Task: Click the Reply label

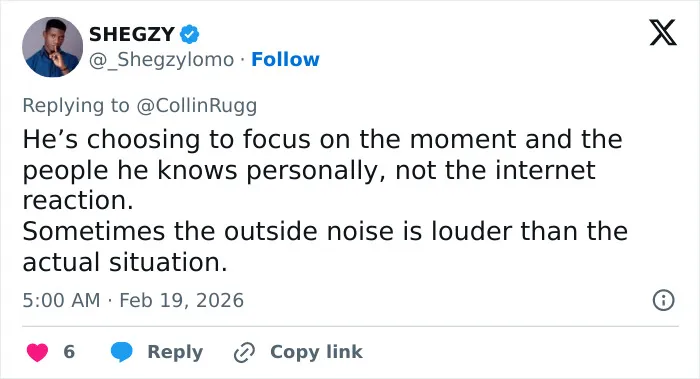Action: (x=175, y=352)
